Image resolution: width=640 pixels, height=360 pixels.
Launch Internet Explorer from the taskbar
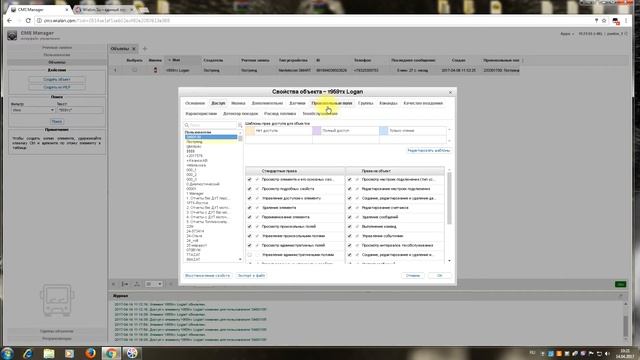coord(28,353)
